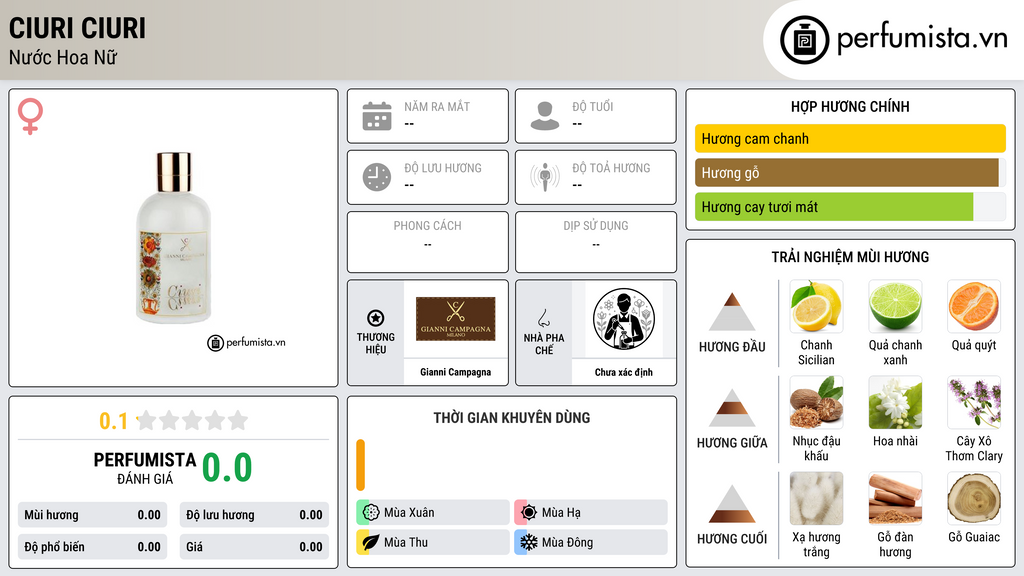Click the Hương cam chanh yellow bar
This screenshot has height=576, width=1024.
pos(850,138)
